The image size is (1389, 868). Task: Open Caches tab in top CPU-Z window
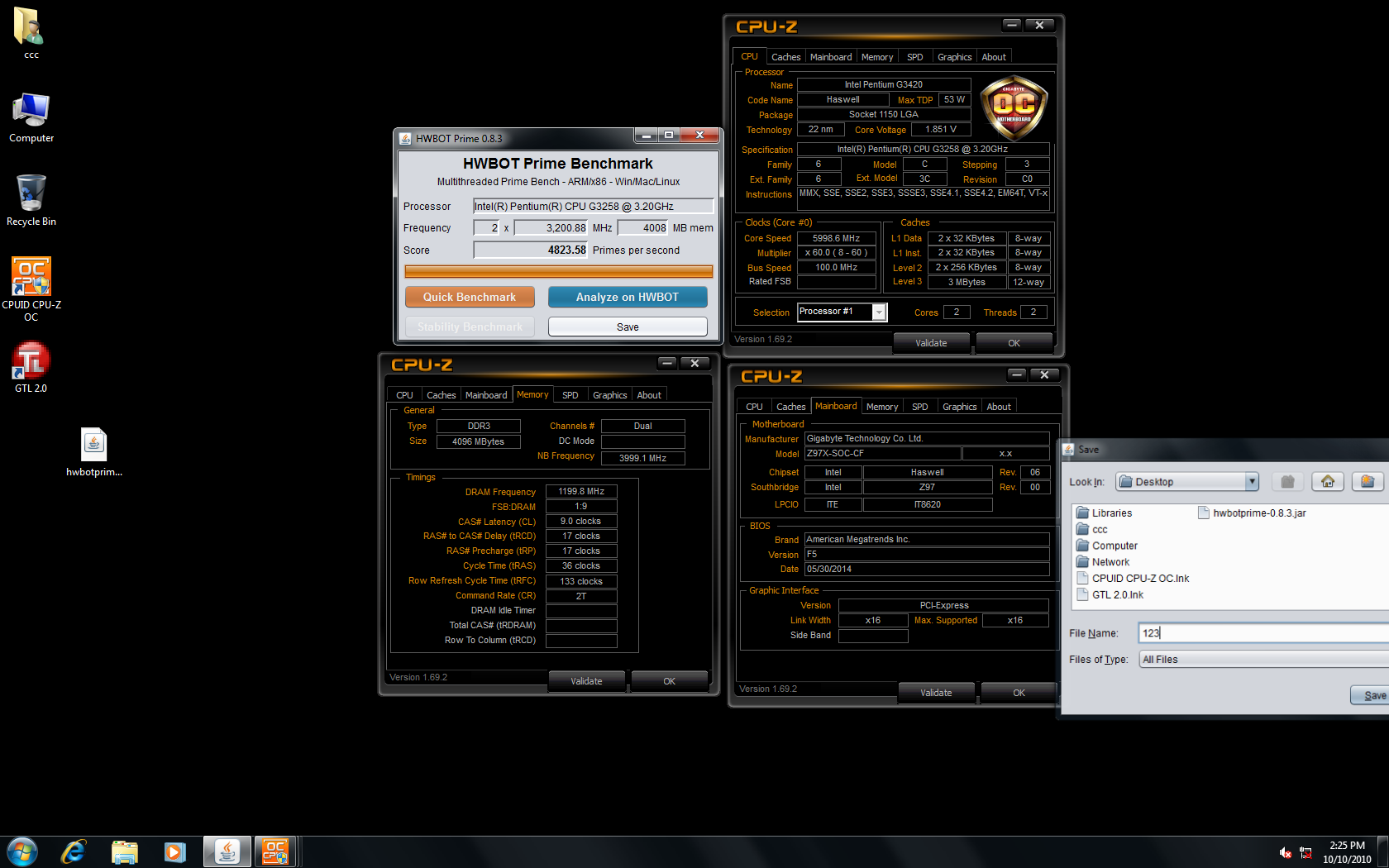tap(785, 57)
